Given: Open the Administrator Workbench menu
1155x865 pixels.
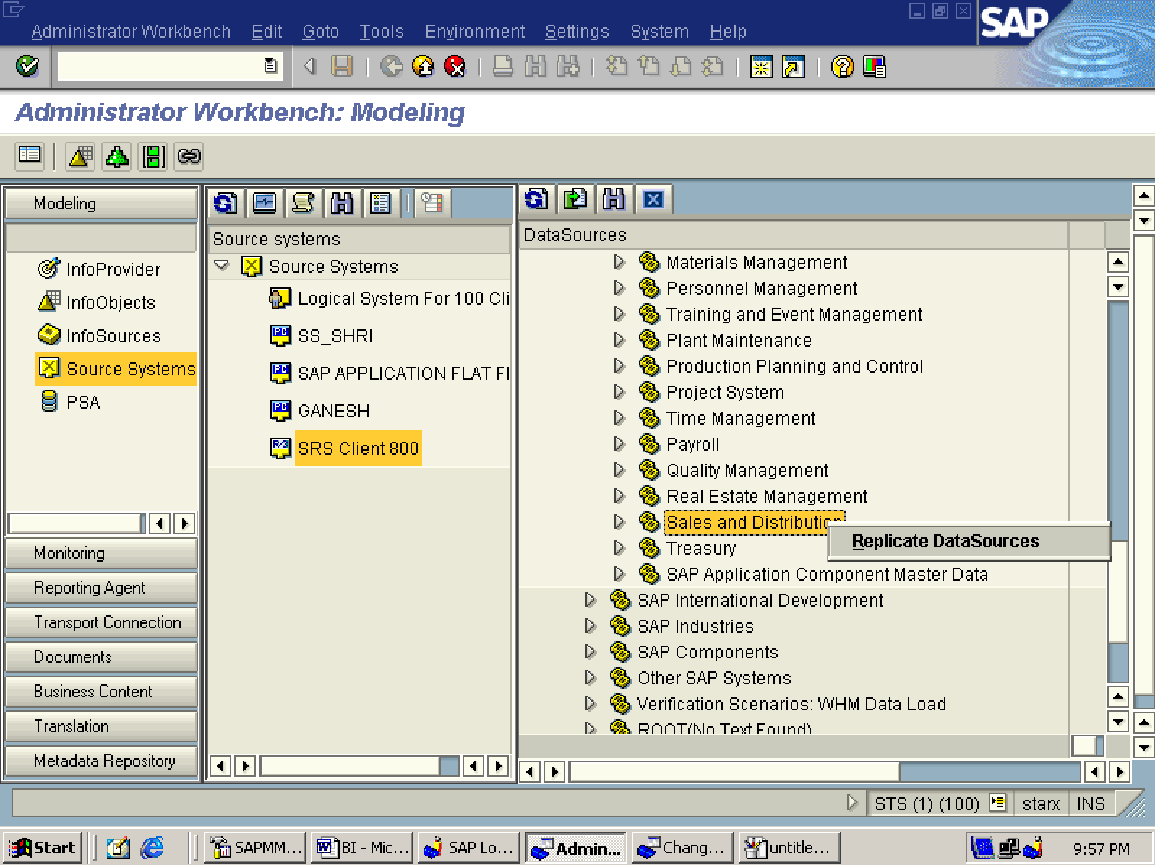Looking at the screenshot, I should 130,32.
